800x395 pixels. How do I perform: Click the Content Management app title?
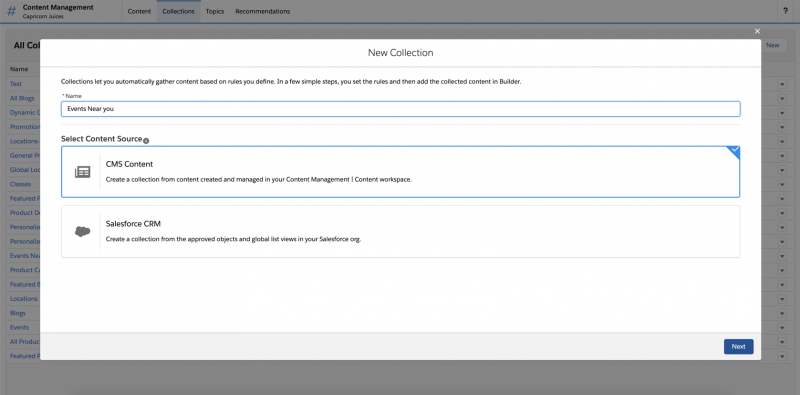[58, 8]
